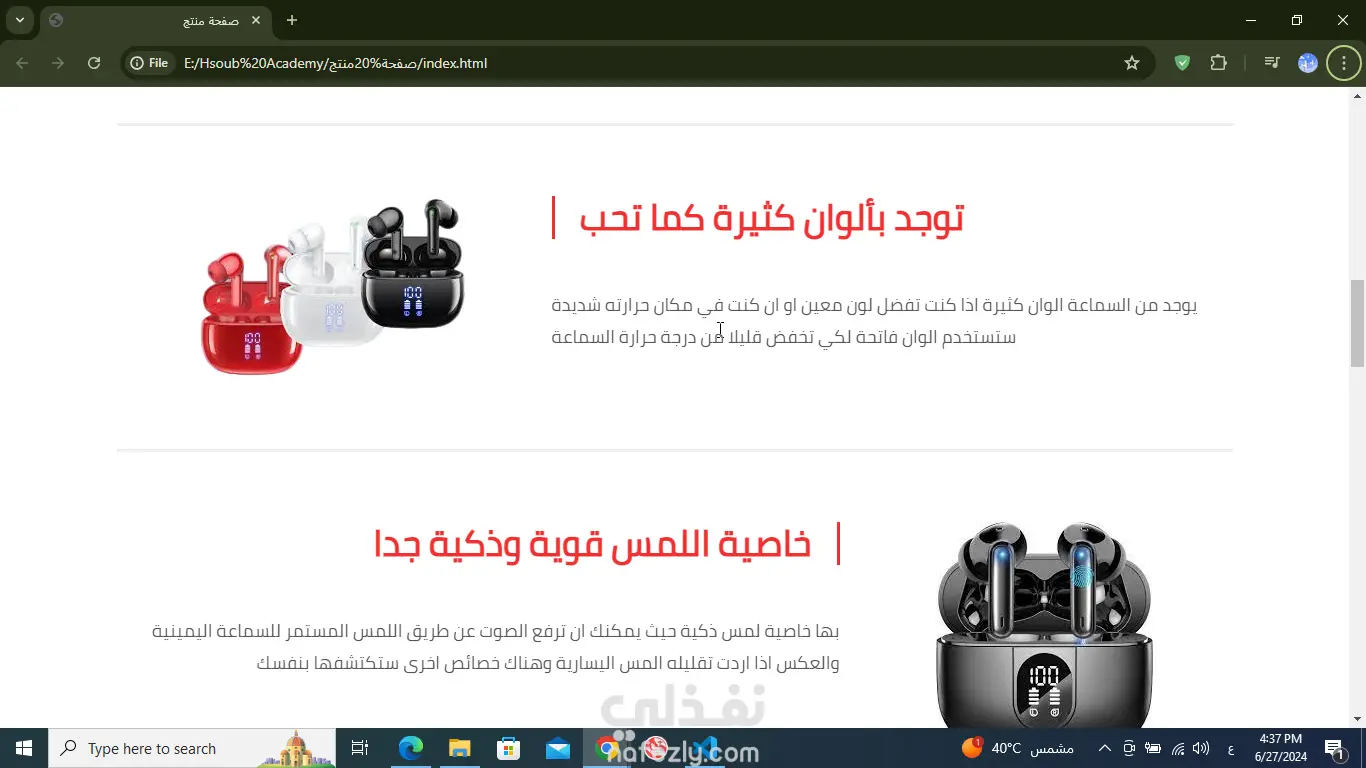Open the media controls icon
This screenshot has width=1366, height=768.
point(1272,63)
